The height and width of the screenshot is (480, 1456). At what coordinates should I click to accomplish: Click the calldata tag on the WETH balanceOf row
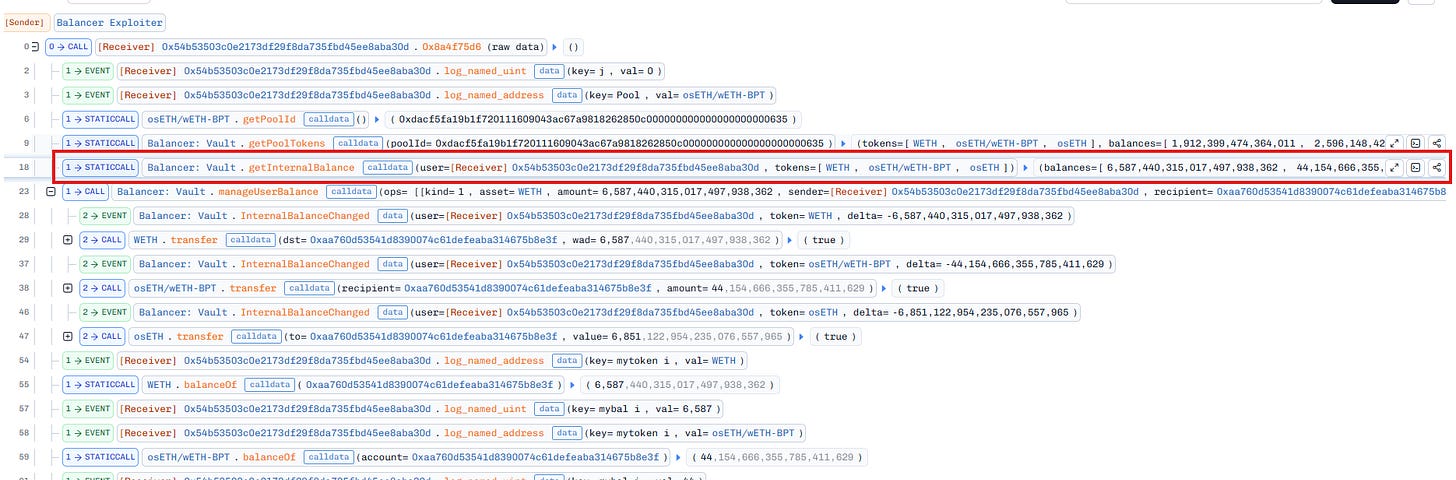270,385
